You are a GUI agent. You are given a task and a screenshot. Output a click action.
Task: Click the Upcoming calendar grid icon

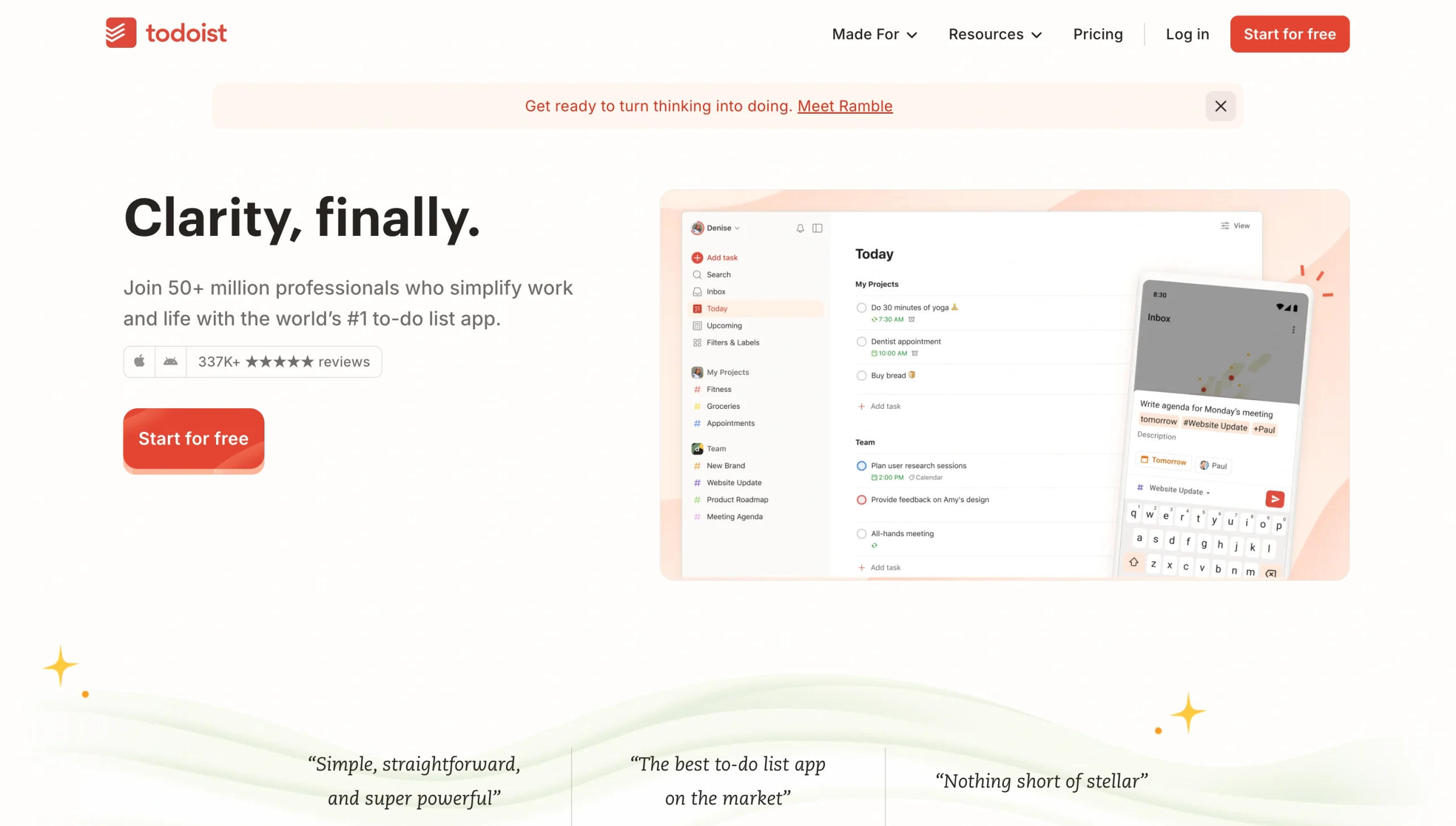[x=697, y=326]
